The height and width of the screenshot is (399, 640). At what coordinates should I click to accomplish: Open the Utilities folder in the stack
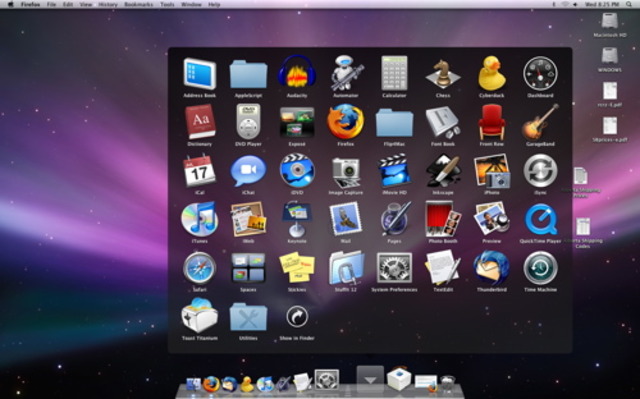pyautogui.click(x=248, y=317)
